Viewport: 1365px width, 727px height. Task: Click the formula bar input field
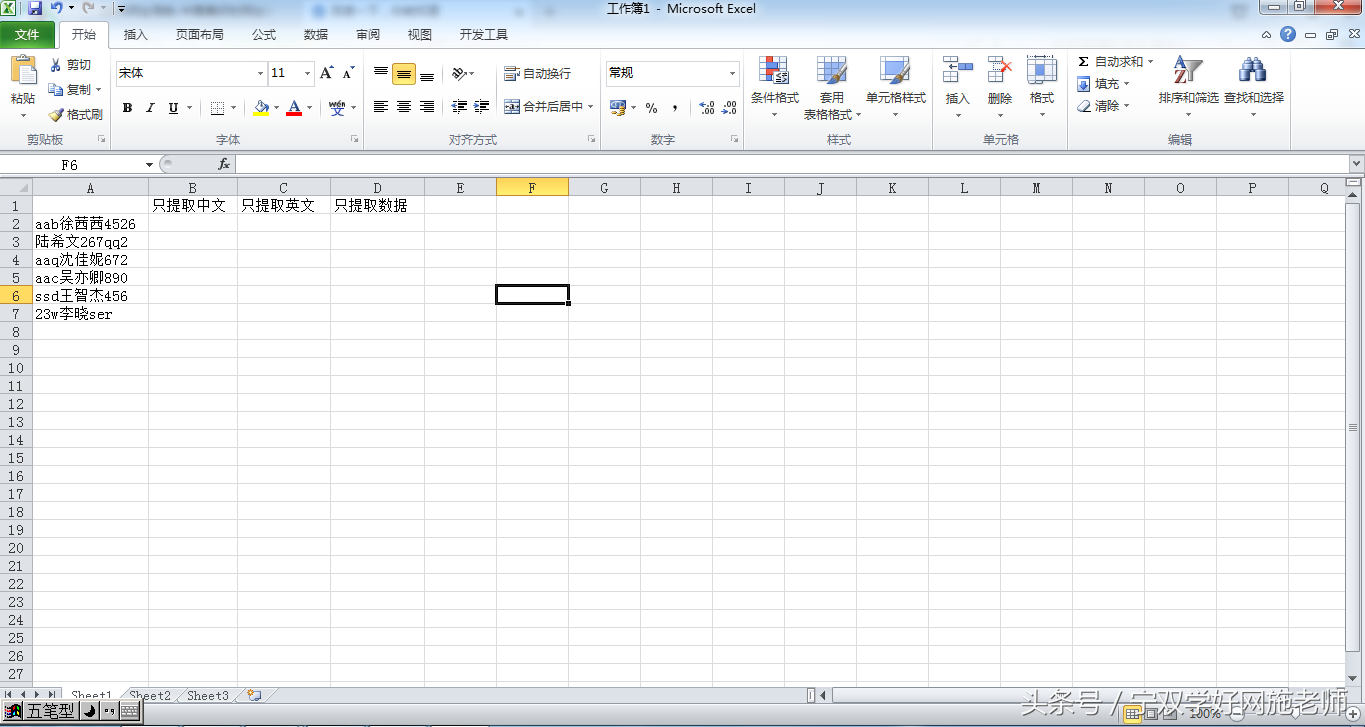(792, 164)
